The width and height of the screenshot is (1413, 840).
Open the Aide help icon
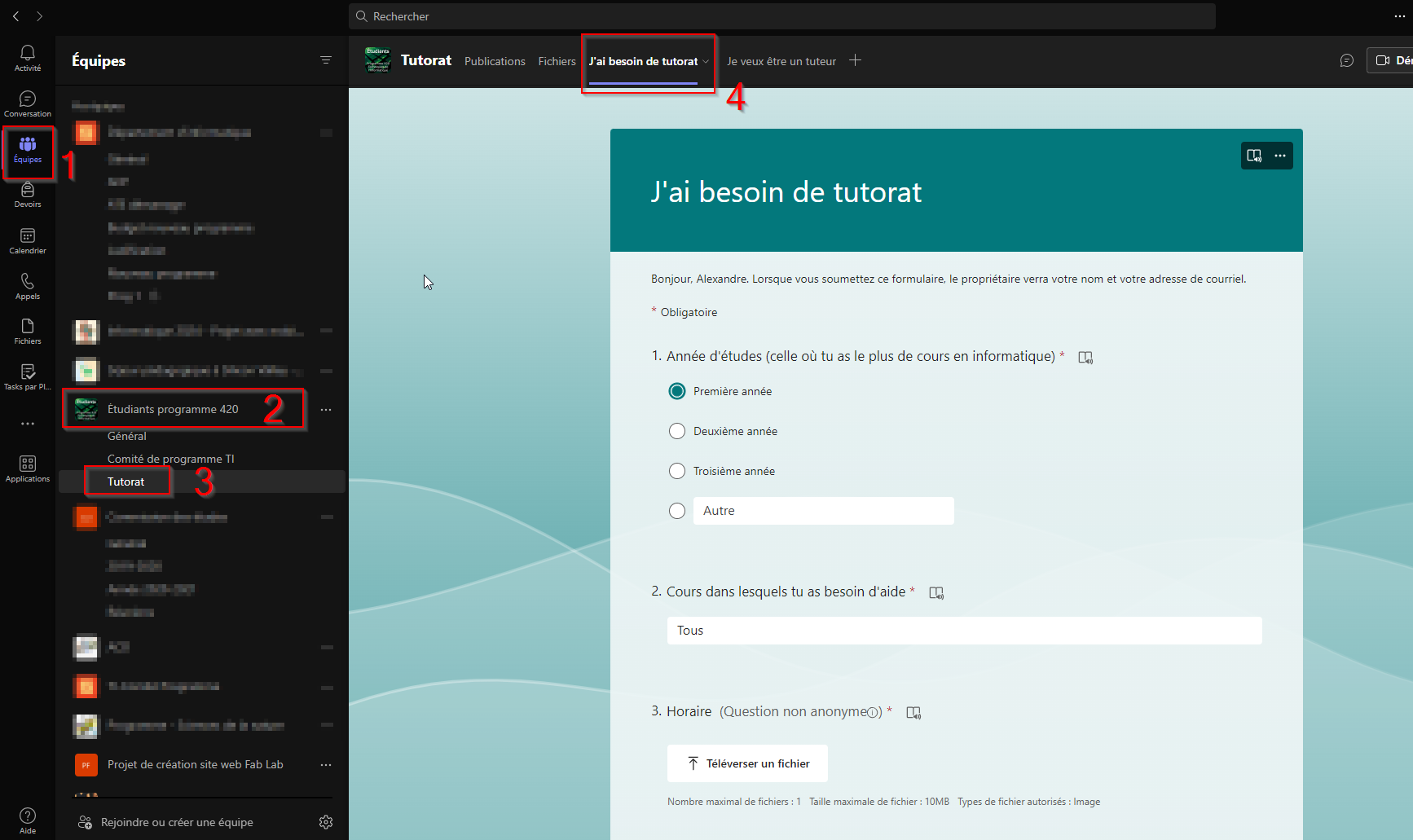pos(27,820)
